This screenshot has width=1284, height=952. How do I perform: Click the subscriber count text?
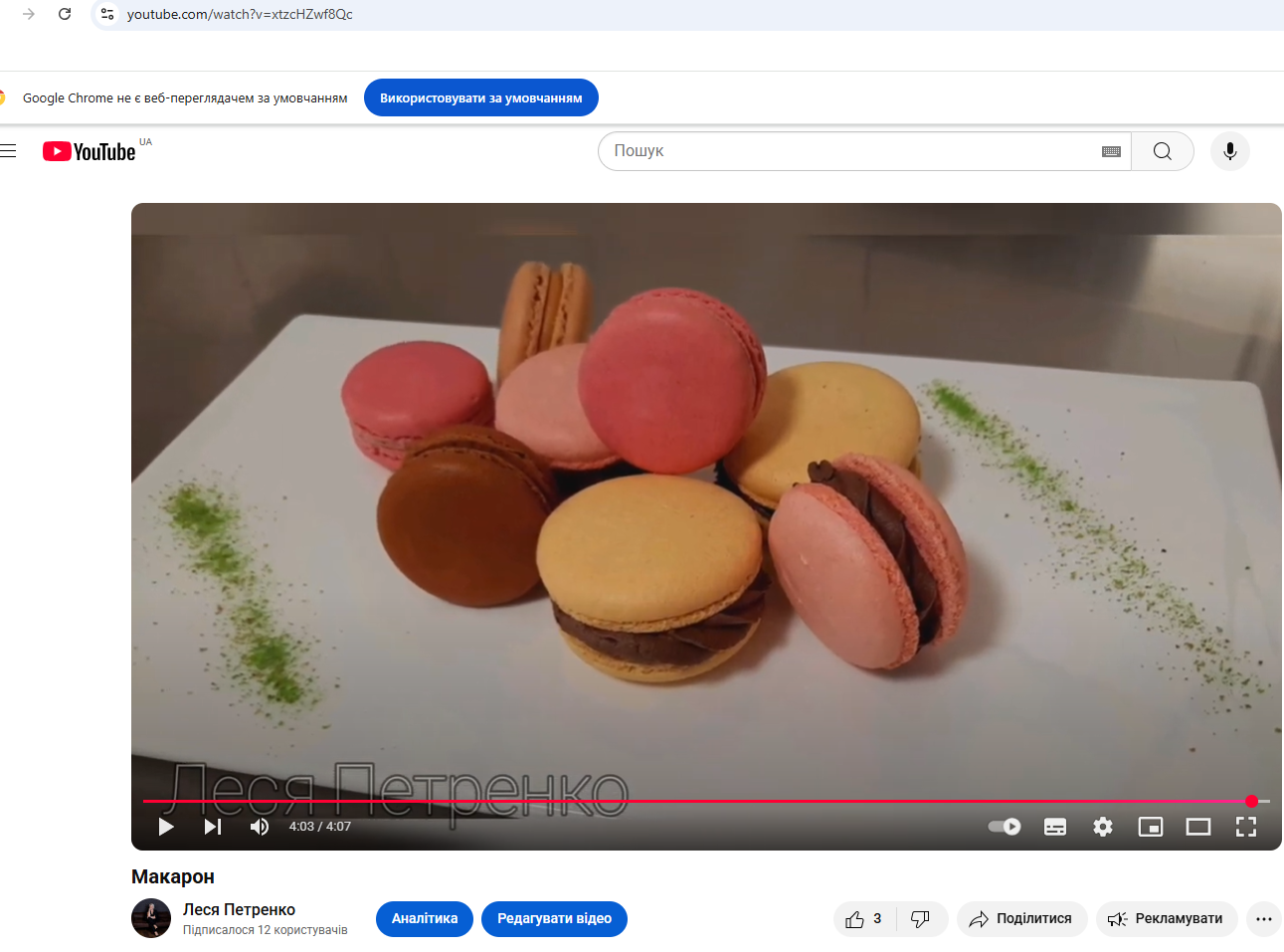(x=266, y=930)
